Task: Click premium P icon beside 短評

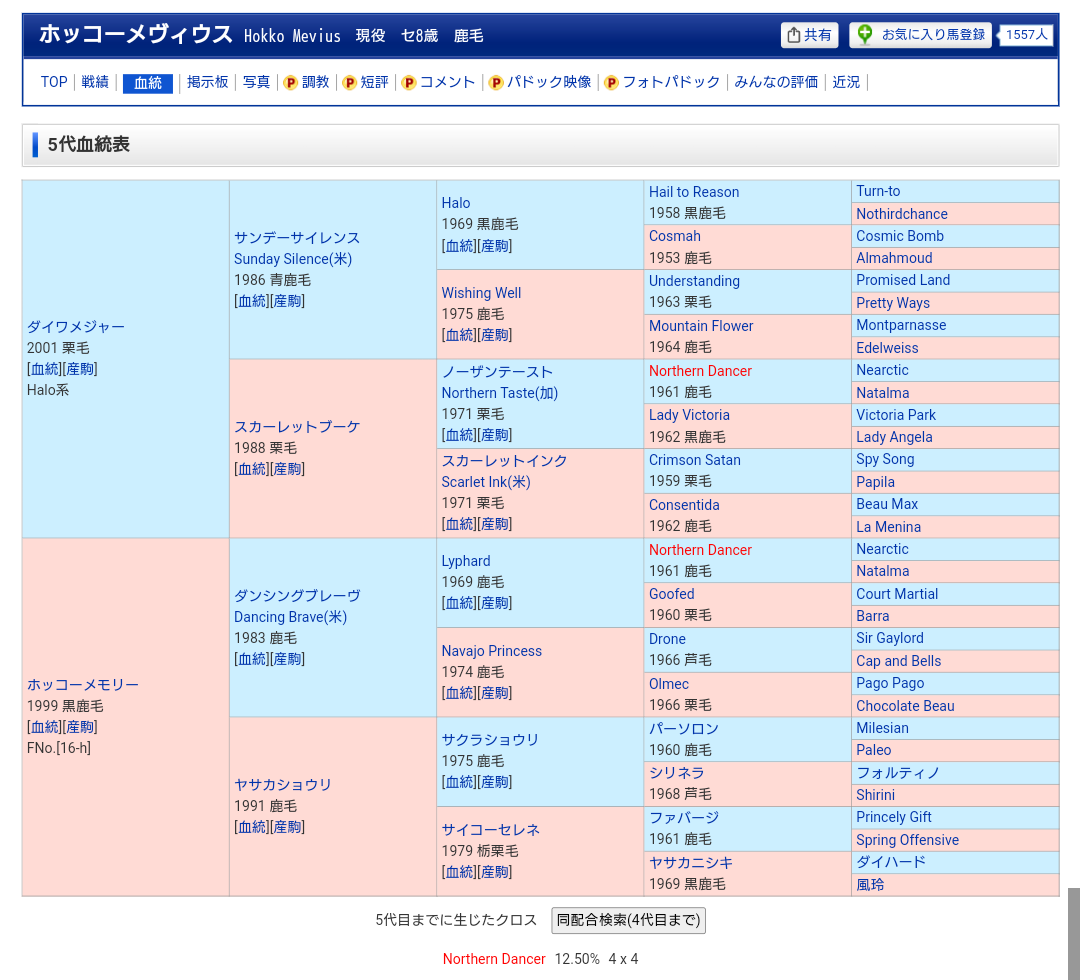Action: pyautogui.click(x=350, y=83)
